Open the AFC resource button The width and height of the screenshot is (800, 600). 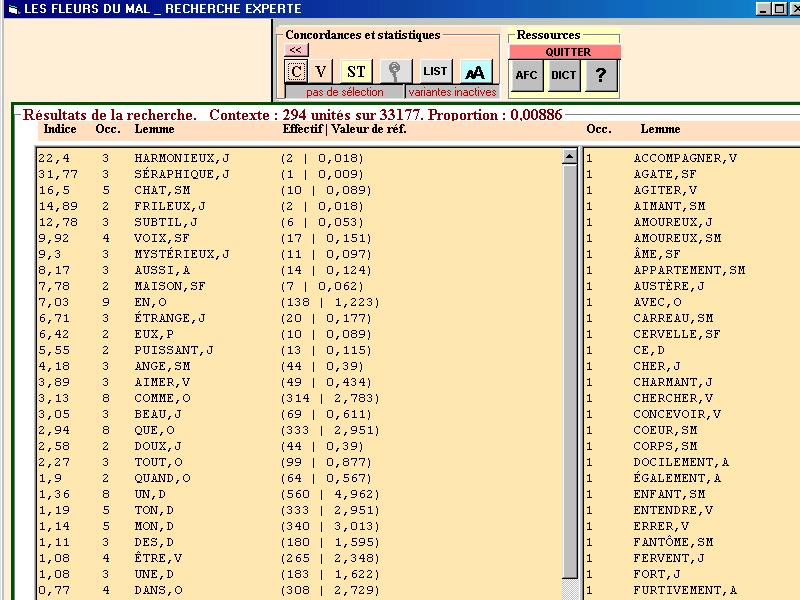526,76
